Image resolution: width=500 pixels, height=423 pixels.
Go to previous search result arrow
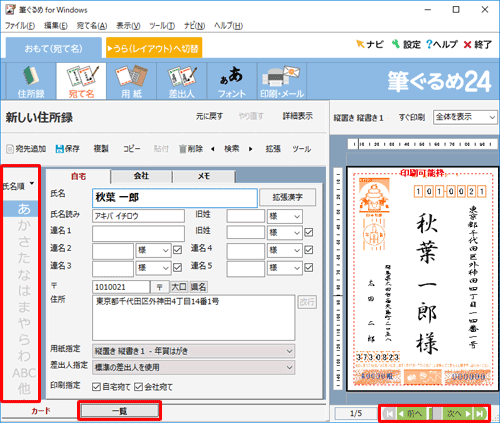pyautogui.click(x=213, y=149)
